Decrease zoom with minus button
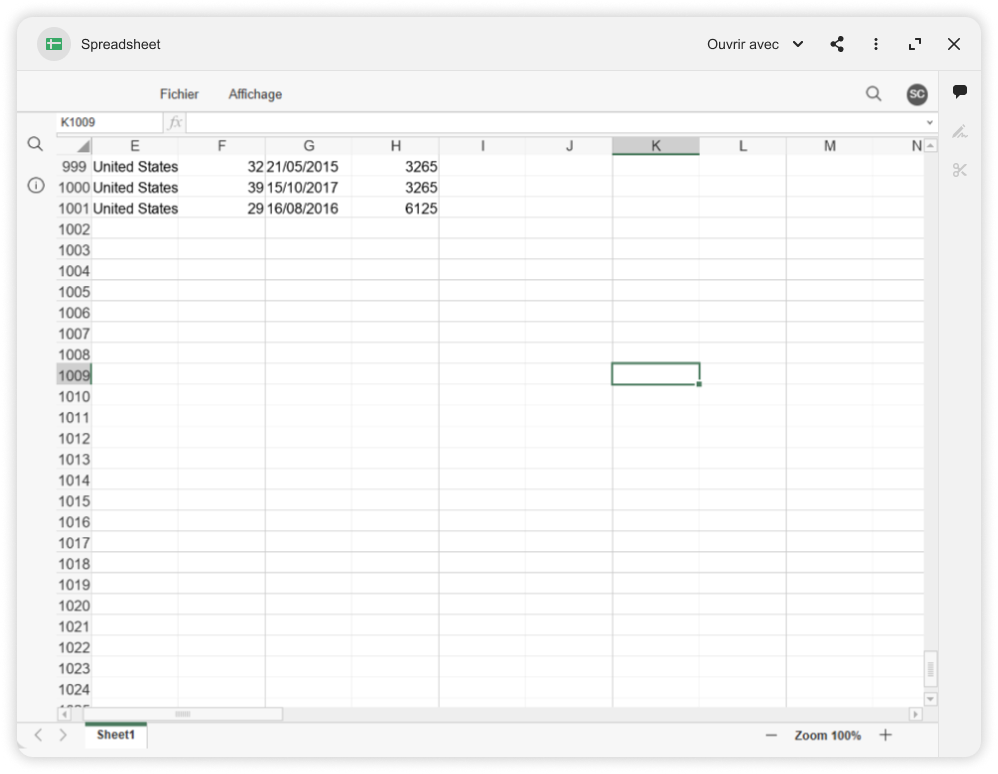Screen dimensions: 998x774 point(771,735)
